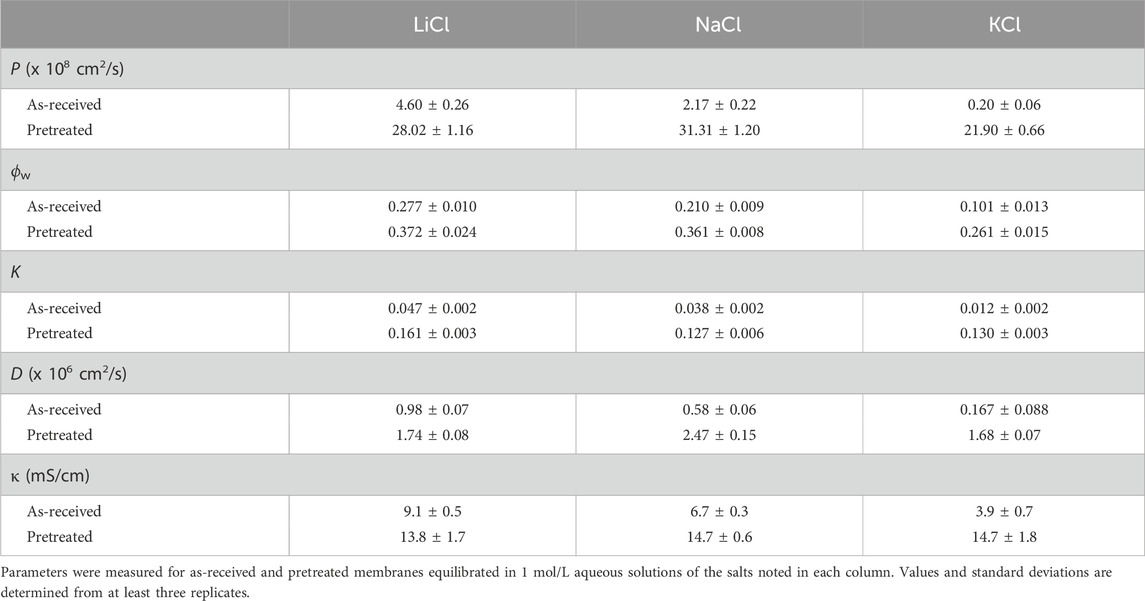
Task: Click the NaCl column header
Action: tap(718, 24)
